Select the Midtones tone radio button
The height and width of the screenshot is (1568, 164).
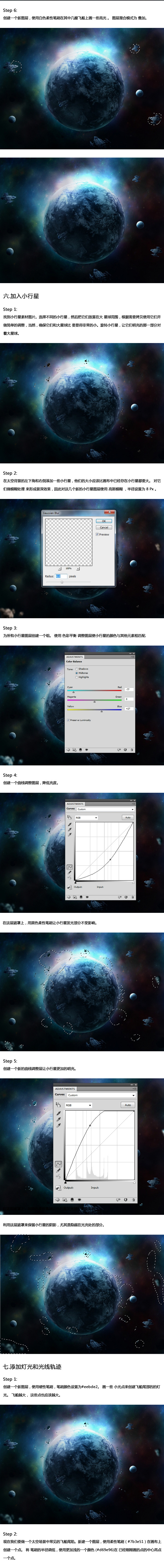[x=77, y=673]
